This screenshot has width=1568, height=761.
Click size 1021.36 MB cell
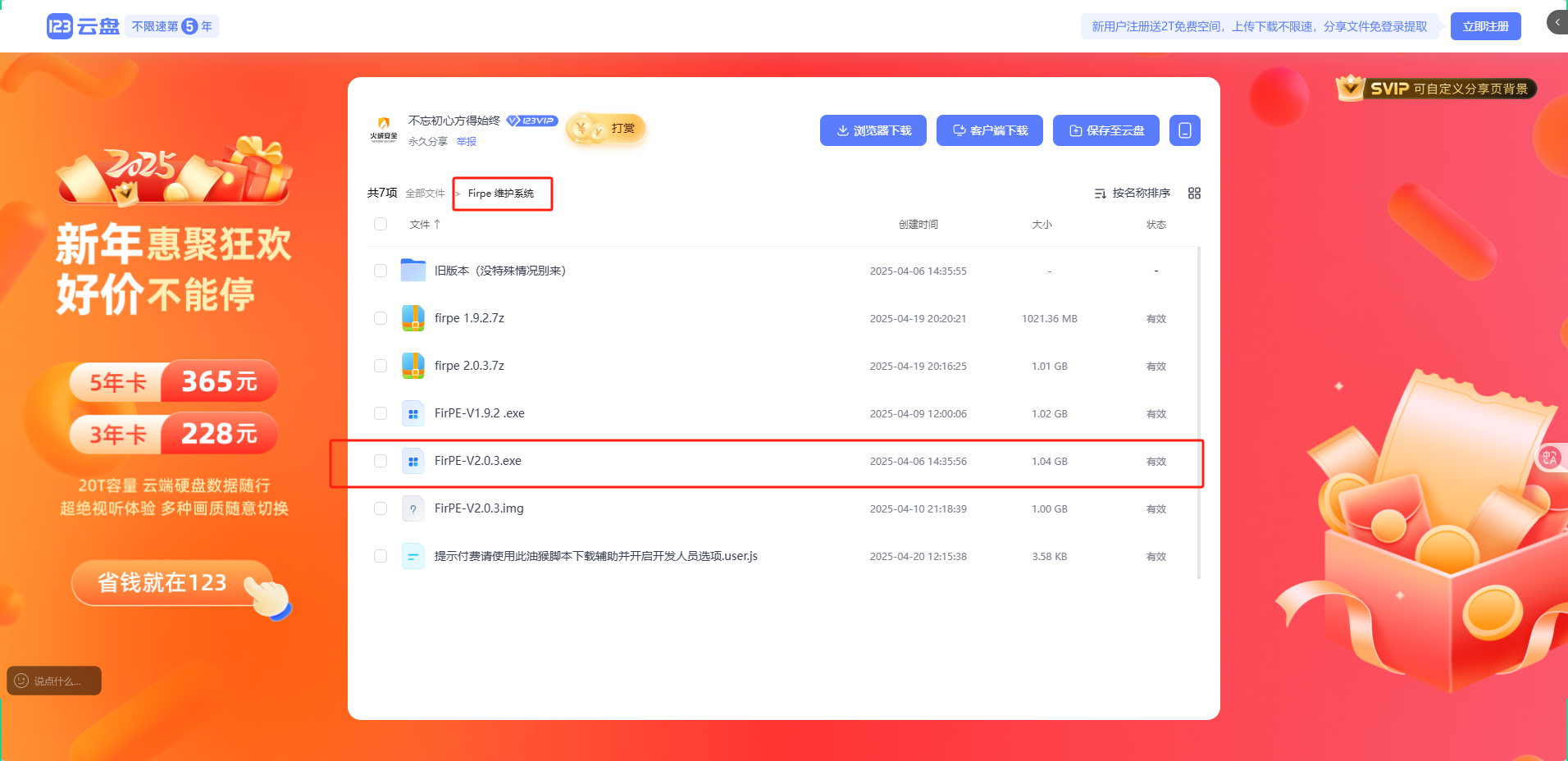coord(1050,318)
